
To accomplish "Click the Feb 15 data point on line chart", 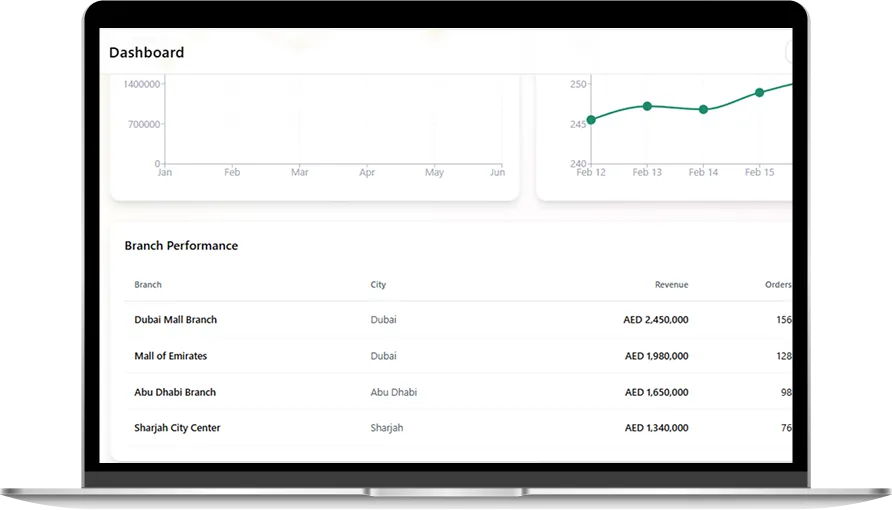I will tap(759, 92).
